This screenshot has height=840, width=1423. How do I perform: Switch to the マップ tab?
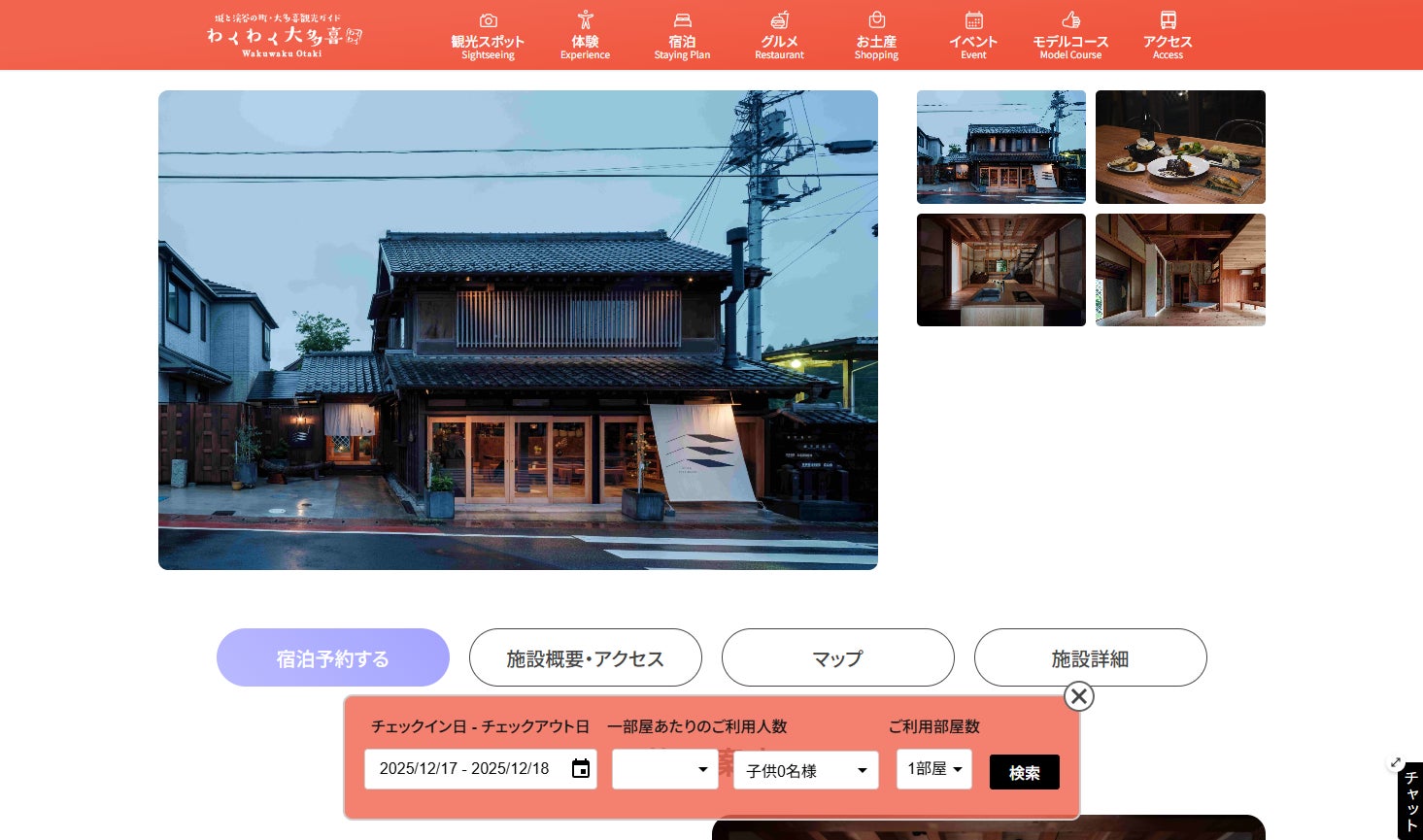point(837,657)
